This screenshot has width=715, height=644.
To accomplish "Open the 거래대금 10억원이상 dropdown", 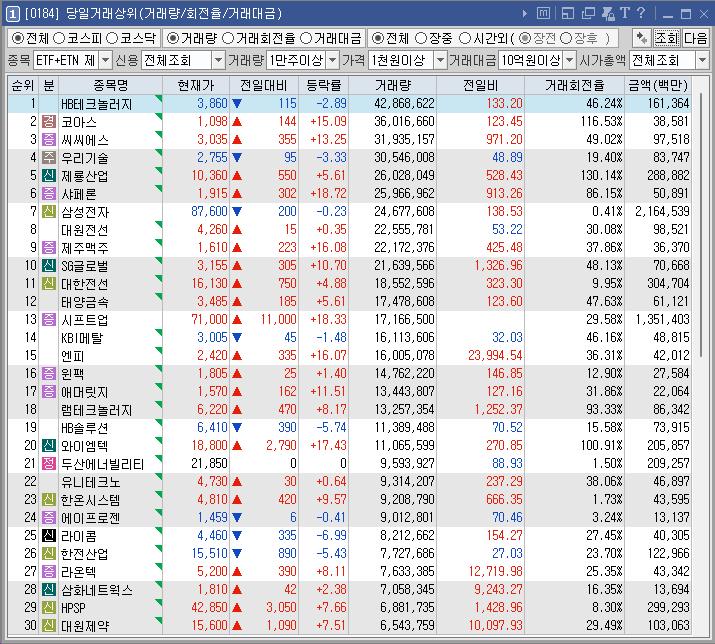I will [x=570, y=60].
